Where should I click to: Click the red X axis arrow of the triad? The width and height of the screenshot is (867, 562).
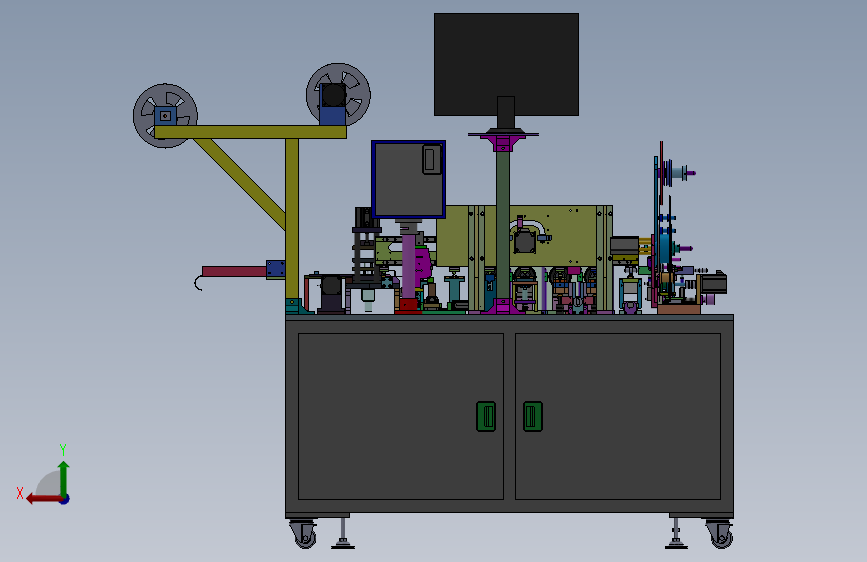pos(43,499)
